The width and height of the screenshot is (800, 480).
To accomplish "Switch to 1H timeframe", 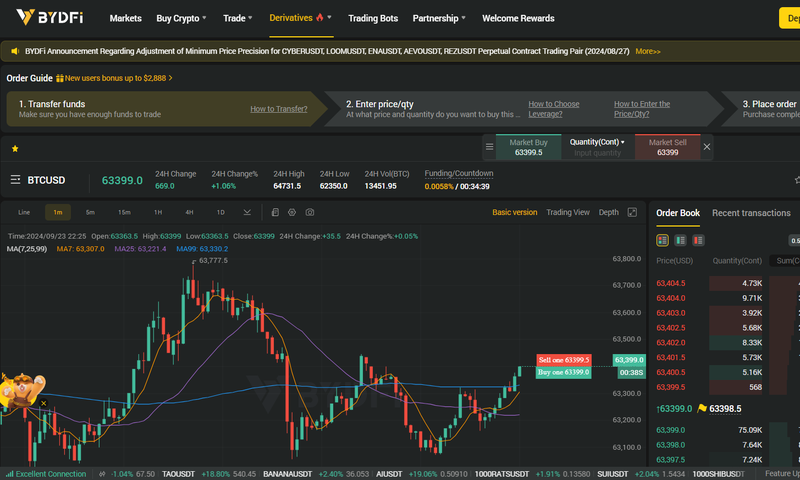I will point(158,212).
